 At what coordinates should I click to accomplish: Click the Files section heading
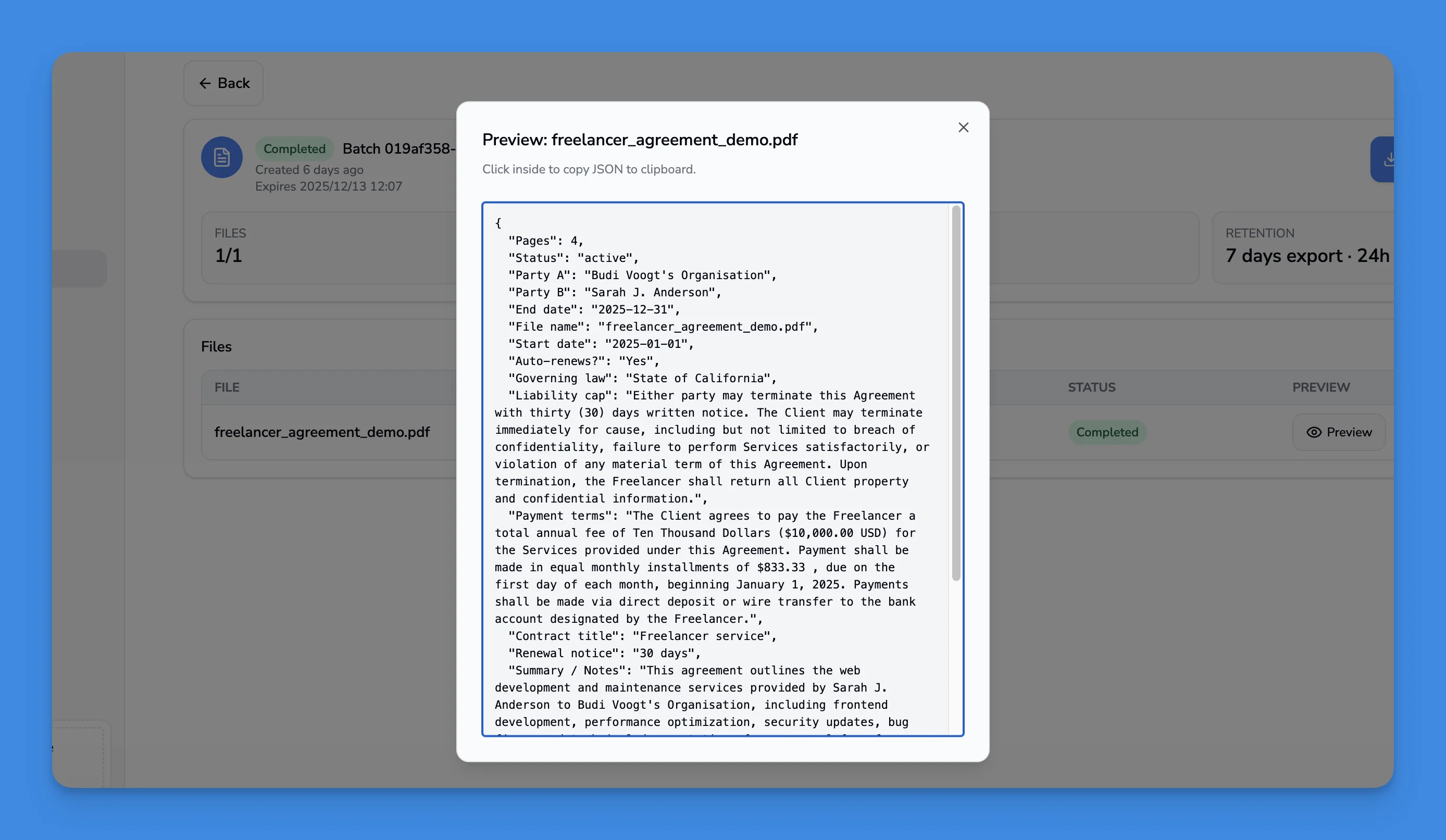coord(216,346)
